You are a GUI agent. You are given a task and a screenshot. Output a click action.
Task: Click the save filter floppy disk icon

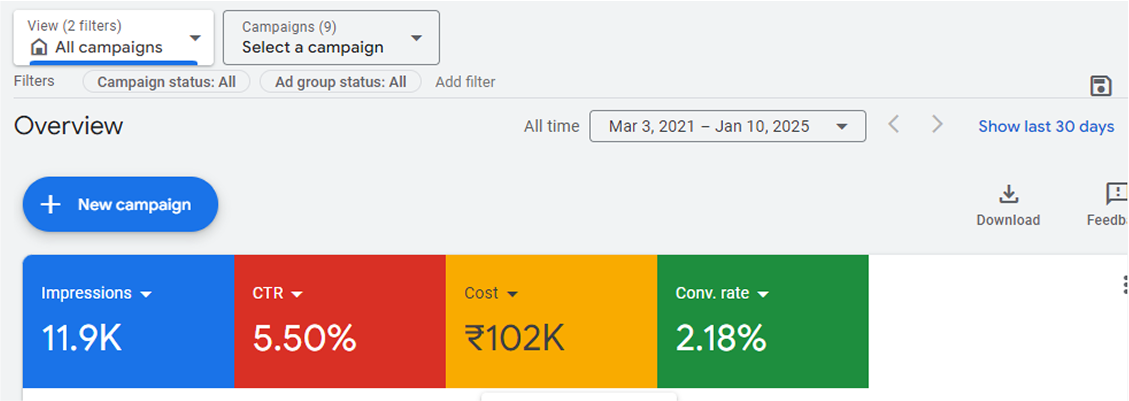[x=1101, y=85]
